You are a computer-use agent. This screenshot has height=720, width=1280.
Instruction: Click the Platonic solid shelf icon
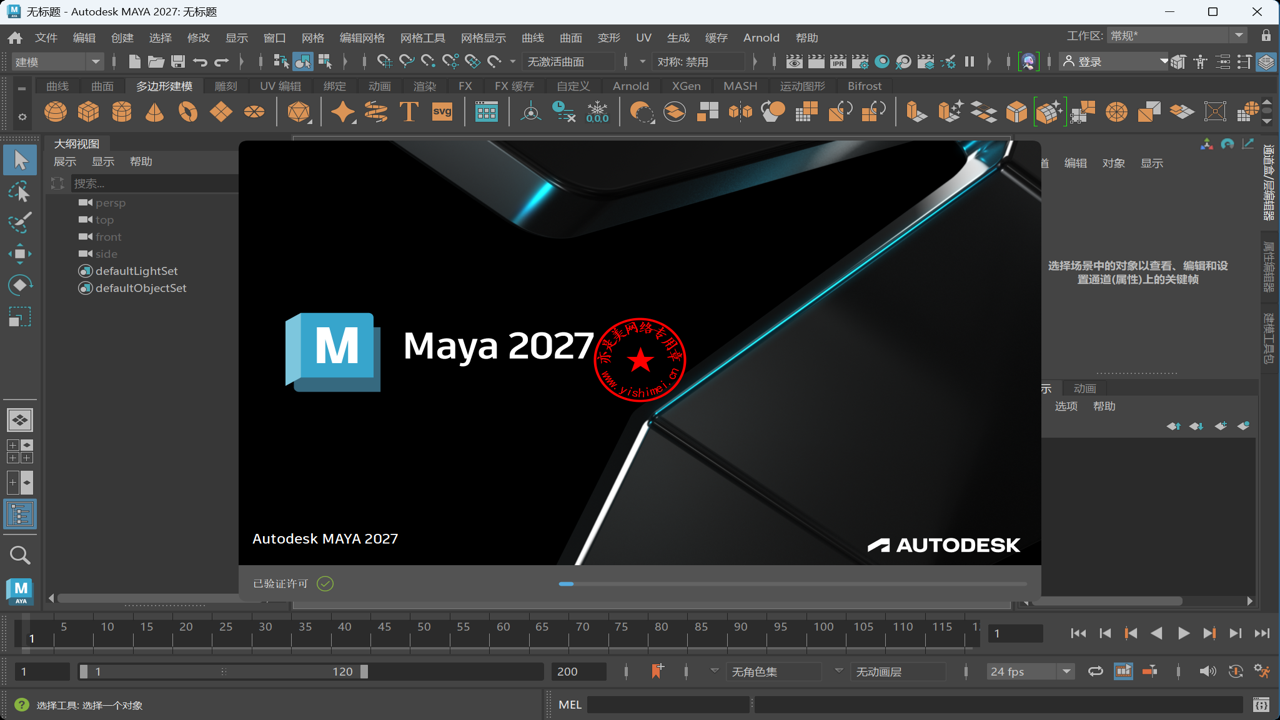(x=298, y=112)
